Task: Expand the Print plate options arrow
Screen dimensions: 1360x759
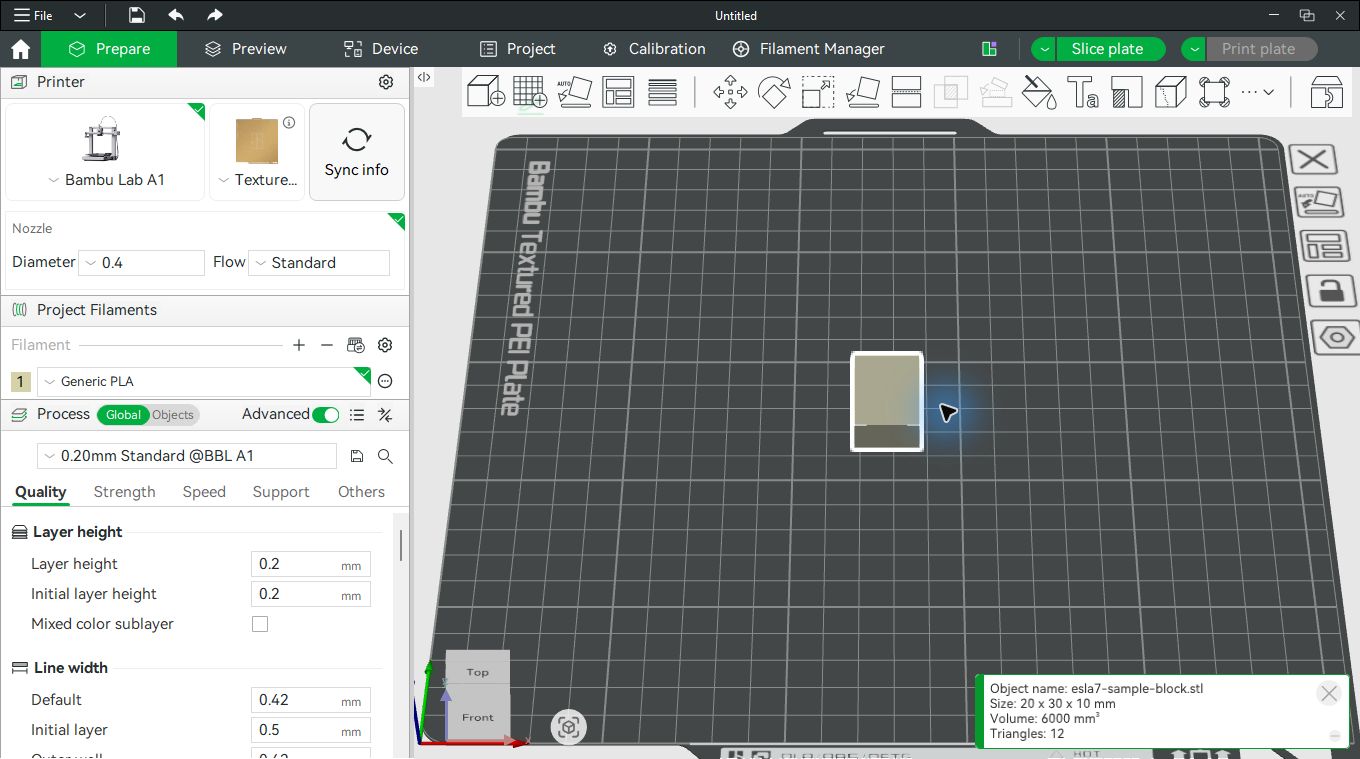Action: [1194, 49]
